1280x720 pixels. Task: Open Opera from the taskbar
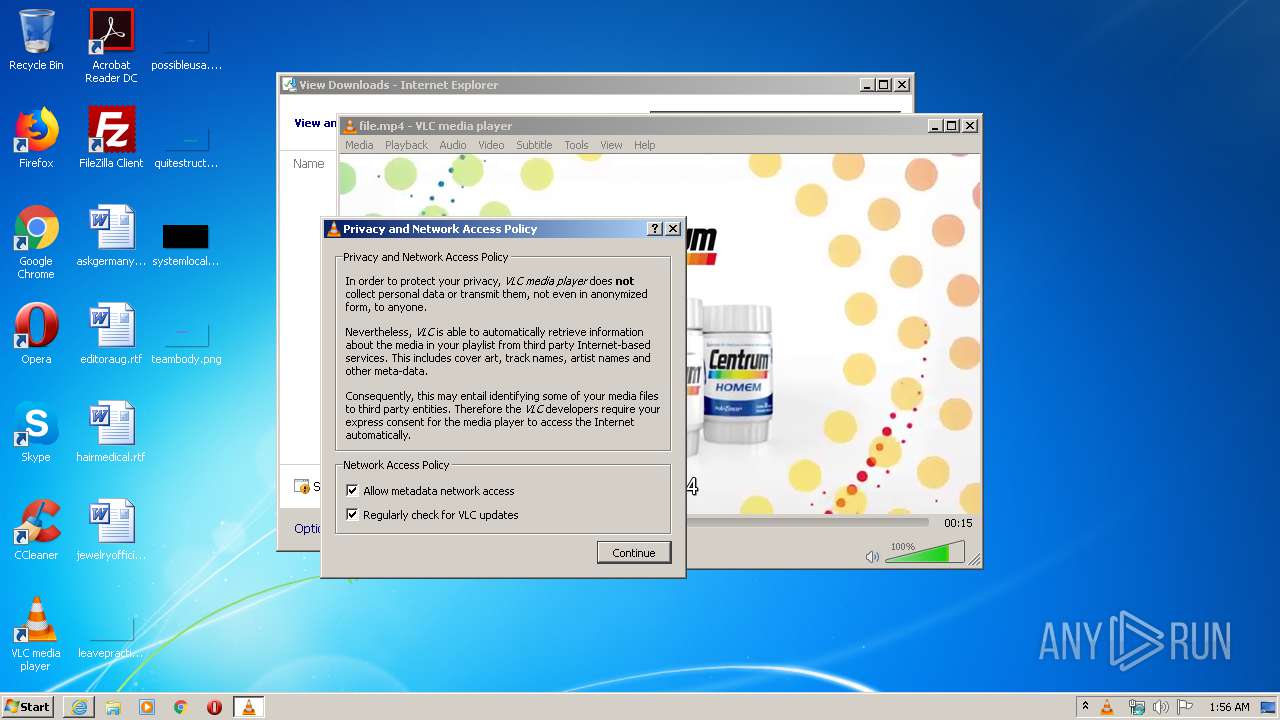[x=214, y=707]
